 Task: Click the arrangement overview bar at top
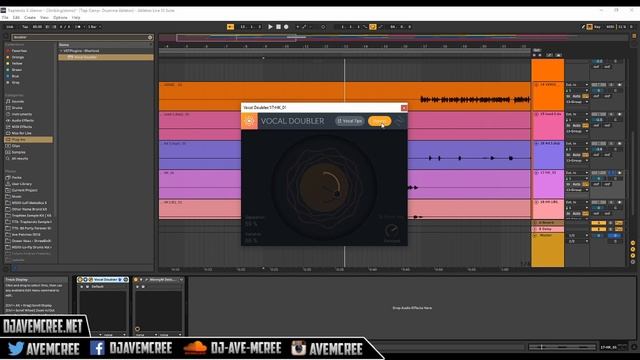(x=392, y=38)
